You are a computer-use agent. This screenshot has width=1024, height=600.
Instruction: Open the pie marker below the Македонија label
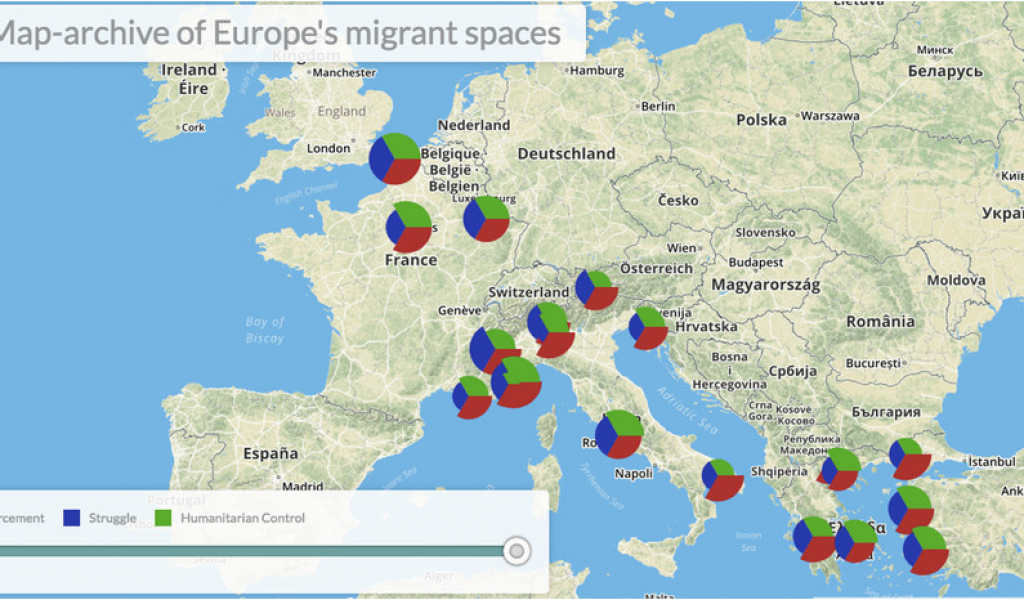coord(839,469)
